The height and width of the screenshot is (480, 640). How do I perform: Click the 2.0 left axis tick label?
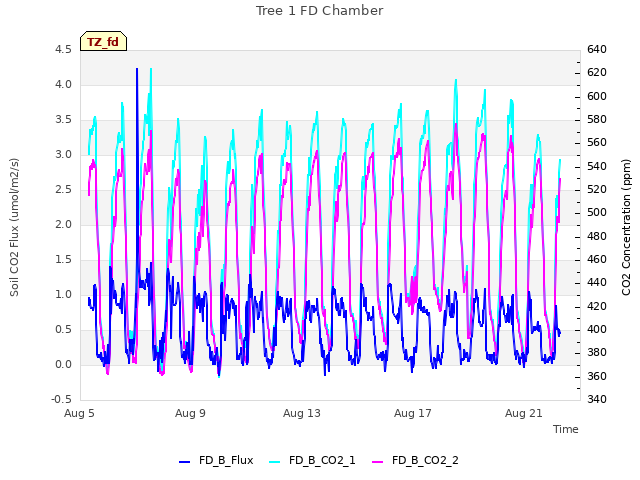(63, 224)
